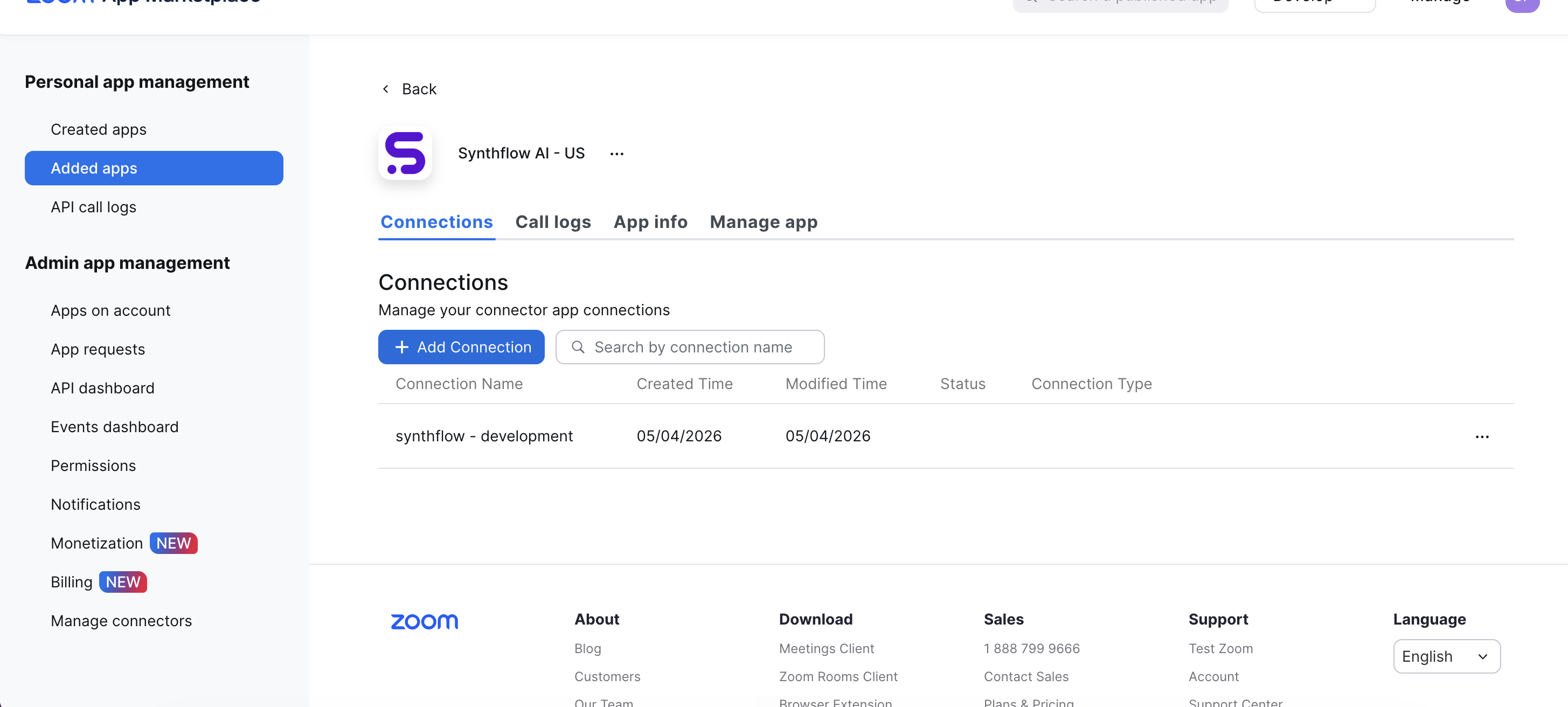Viewport: 1568px width, 707px height.
Task: Click the Modified Time column header
Action: coord(836,384)
